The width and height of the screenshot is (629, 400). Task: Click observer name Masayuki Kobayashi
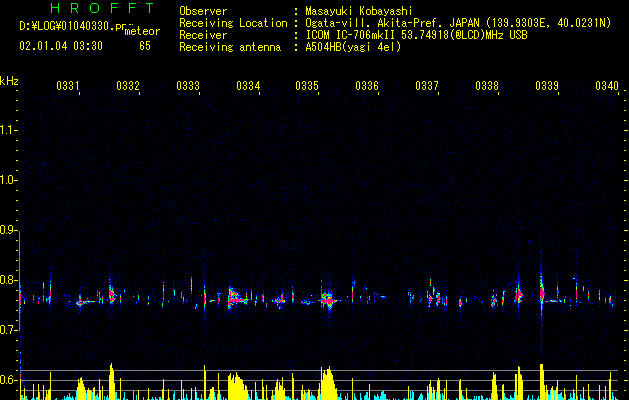(x=358, y=11)
